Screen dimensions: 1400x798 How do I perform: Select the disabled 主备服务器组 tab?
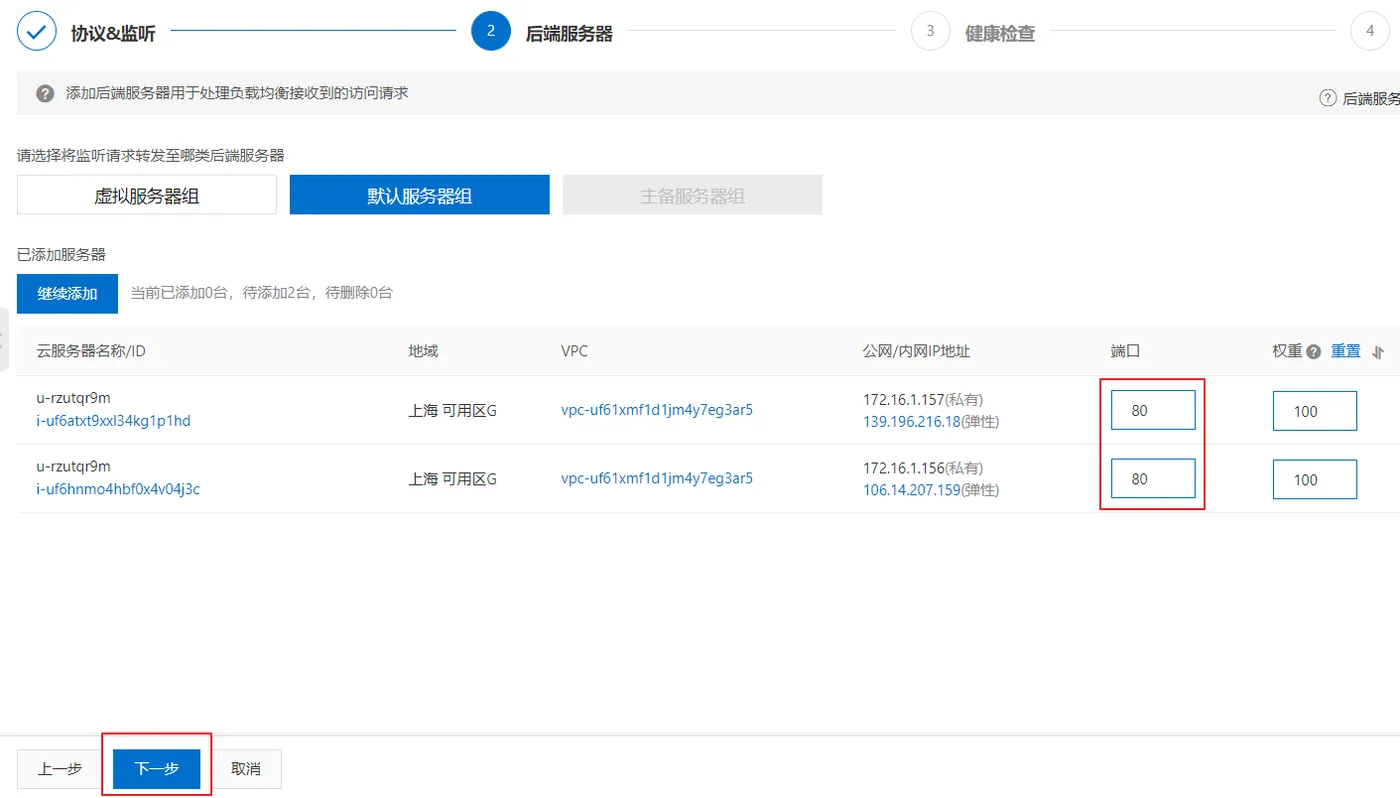point(693,195)
